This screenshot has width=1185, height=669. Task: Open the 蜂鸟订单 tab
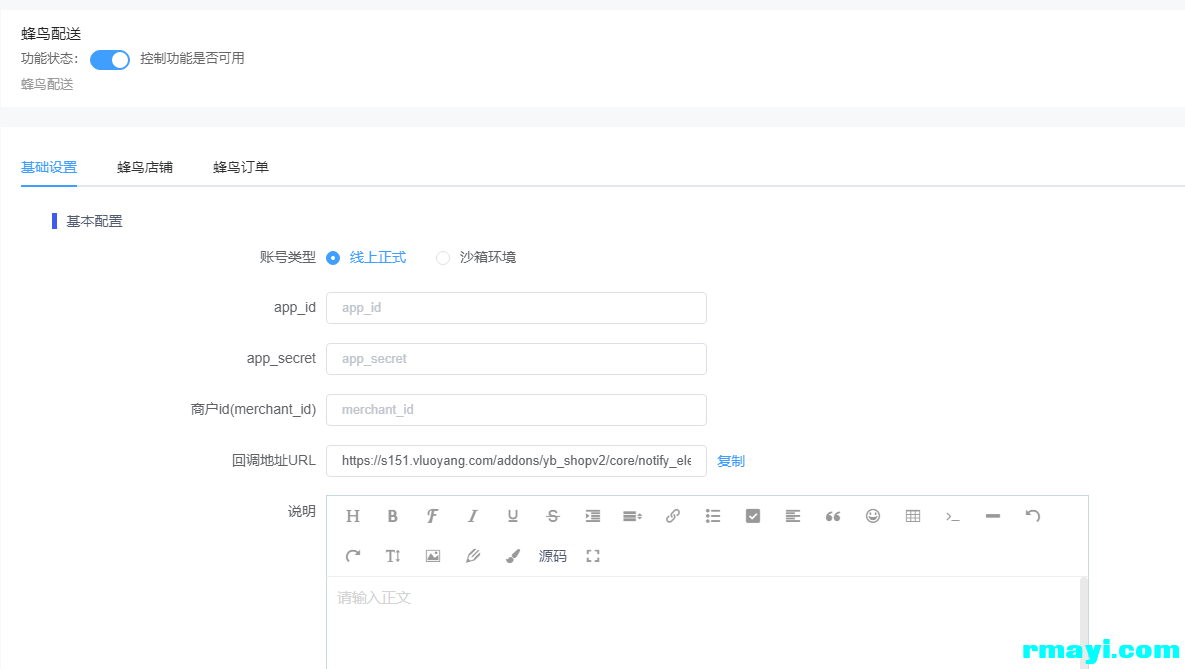point(241,167)
